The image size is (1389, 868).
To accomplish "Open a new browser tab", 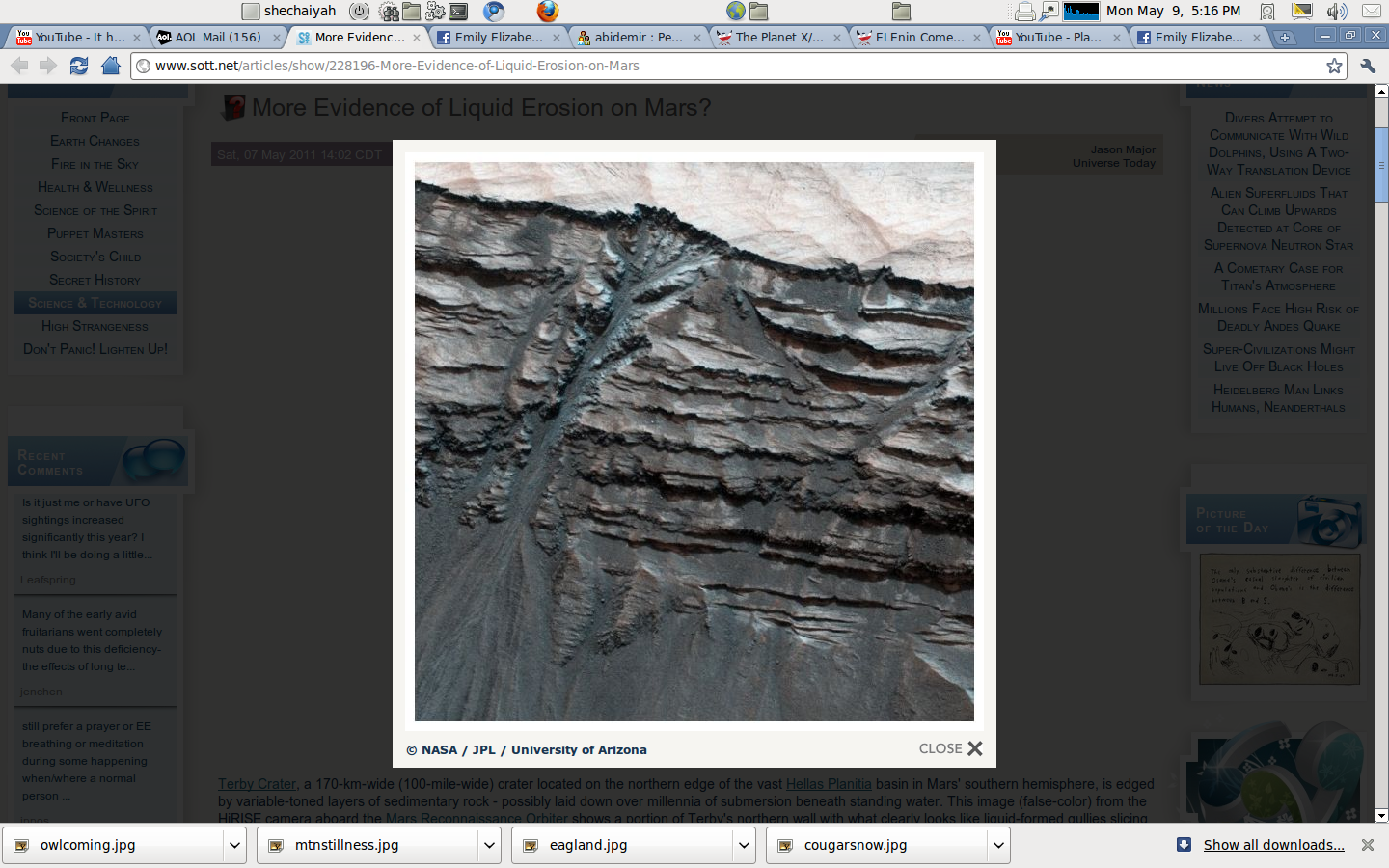I will pos(1285,38).
